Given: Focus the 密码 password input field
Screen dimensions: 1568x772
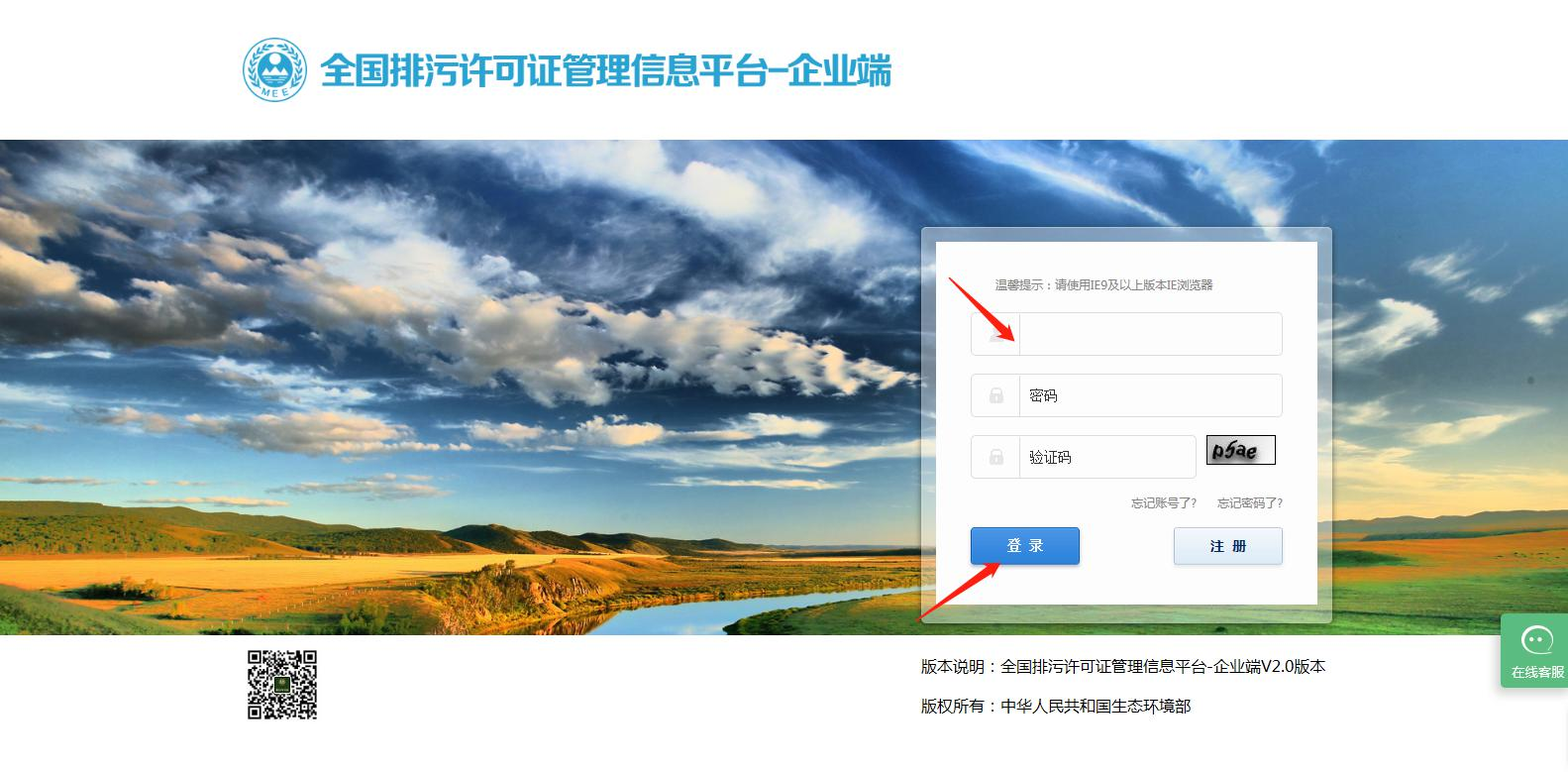Looking at the screenshot, I should pyautogui.click(x=1150, y=395).
